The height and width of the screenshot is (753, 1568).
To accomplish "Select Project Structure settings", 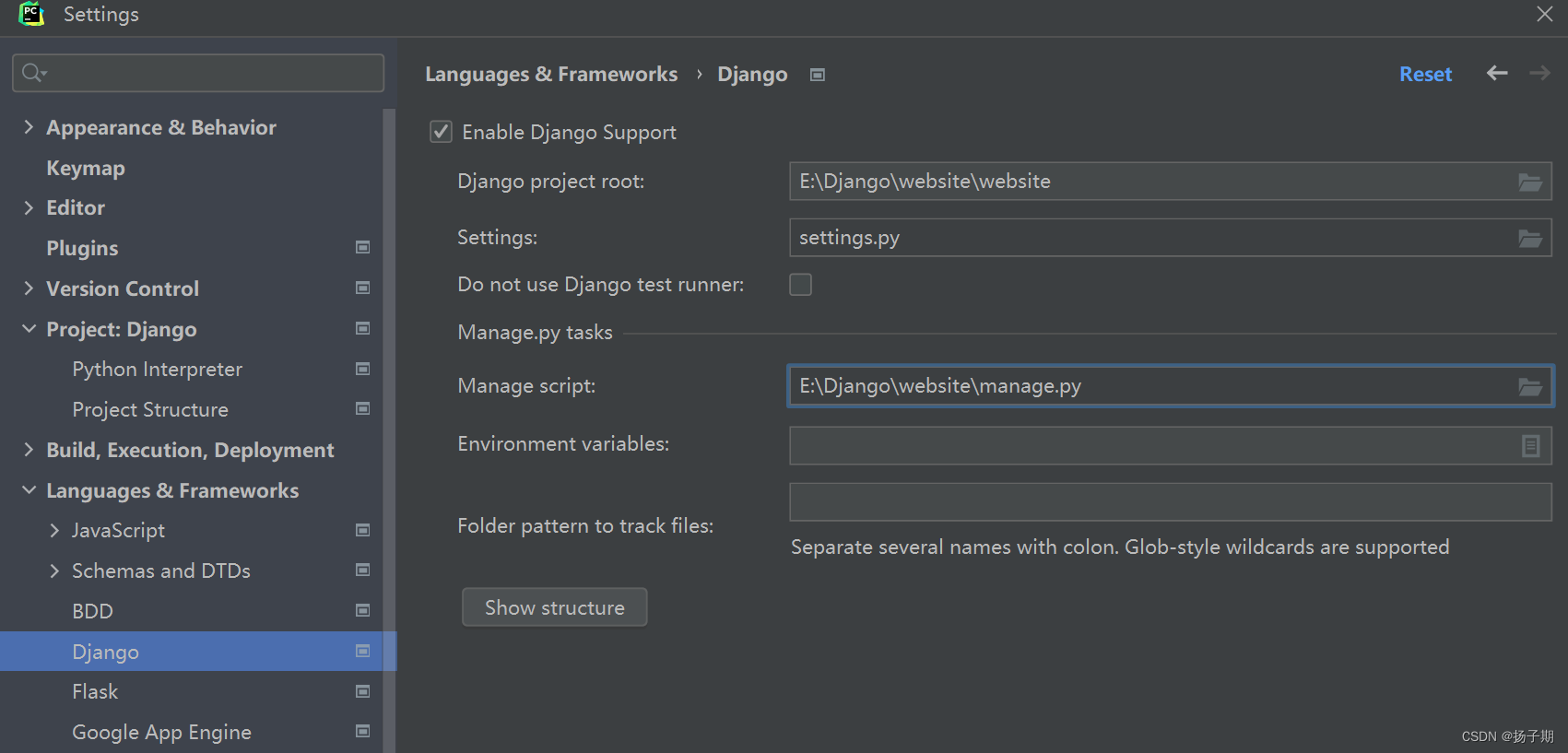I will (x=150, y=409).
